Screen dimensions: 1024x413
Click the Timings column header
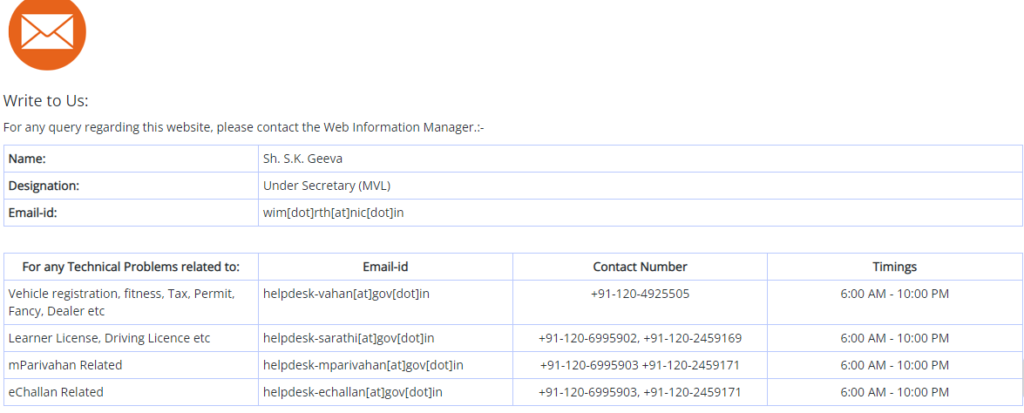(895, 267)
